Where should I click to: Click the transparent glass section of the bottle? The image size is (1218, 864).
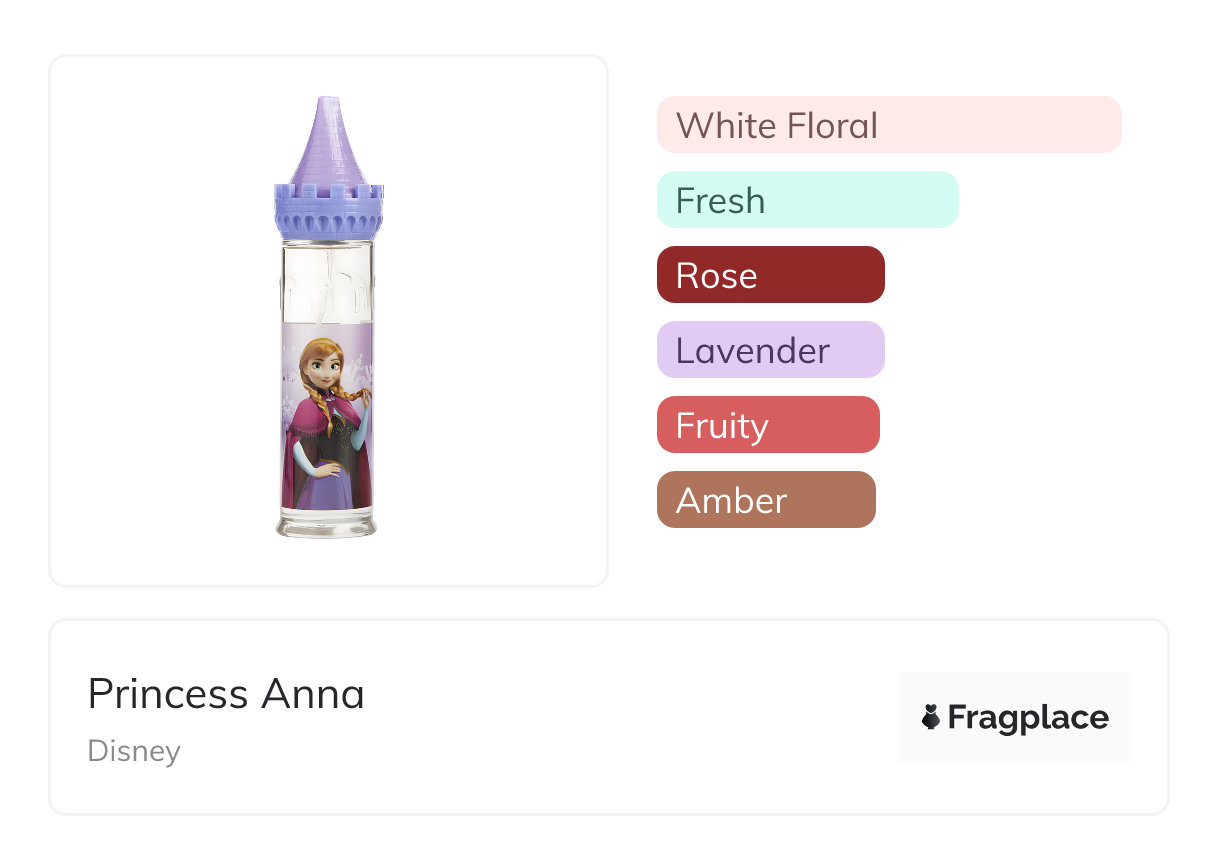click(x=327, y=283)
